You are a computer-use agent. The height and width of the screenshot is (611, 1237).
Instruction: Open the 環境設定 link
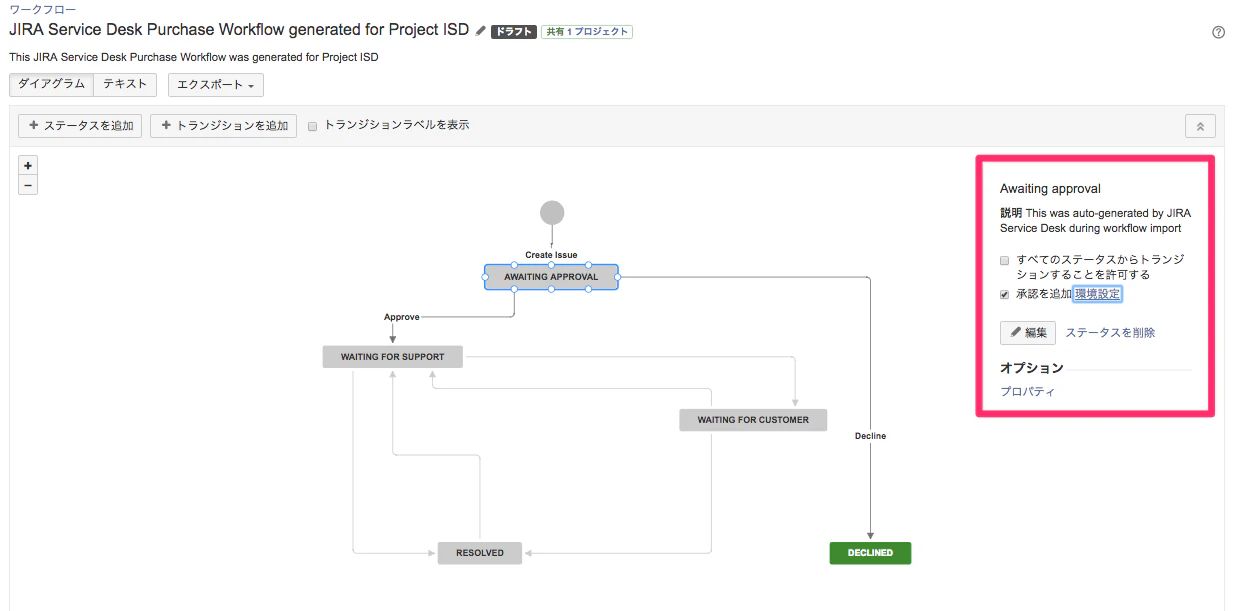[x=1097, y=294]
